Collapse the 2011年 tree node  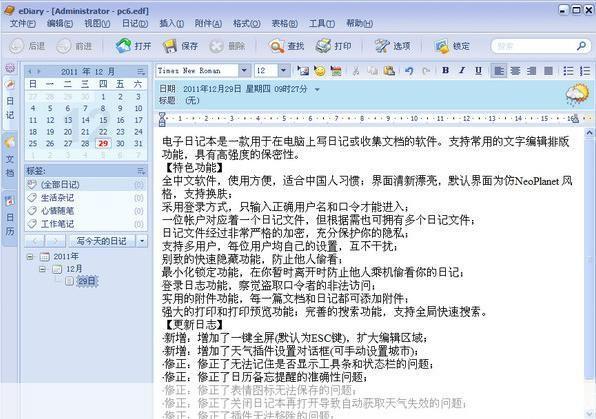pyautogui.click(x=30, y=257)
